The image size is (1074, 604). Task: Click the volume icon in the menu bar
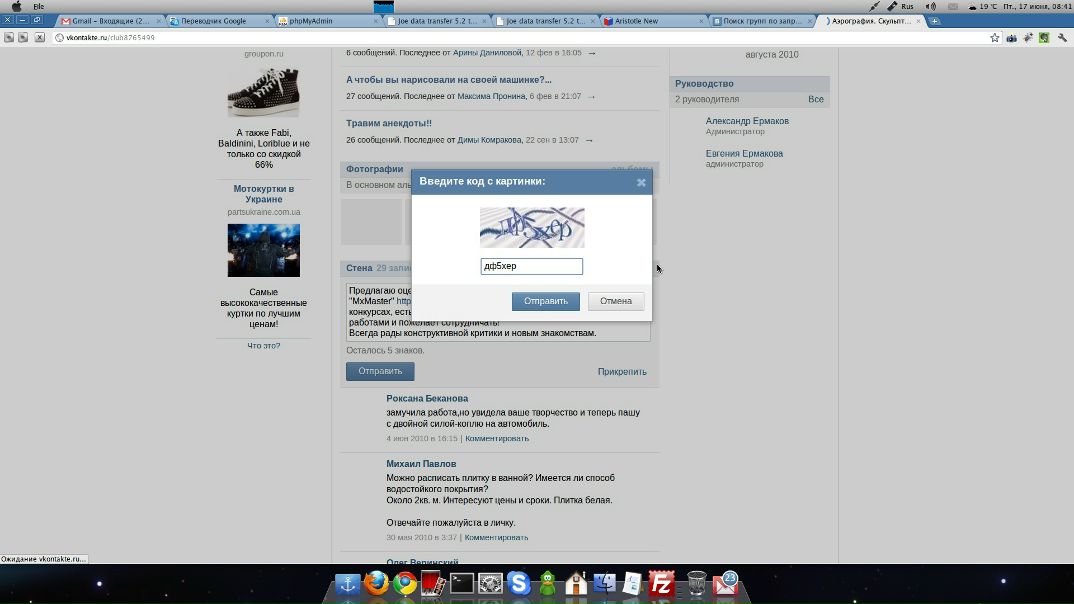coord(932,6)
